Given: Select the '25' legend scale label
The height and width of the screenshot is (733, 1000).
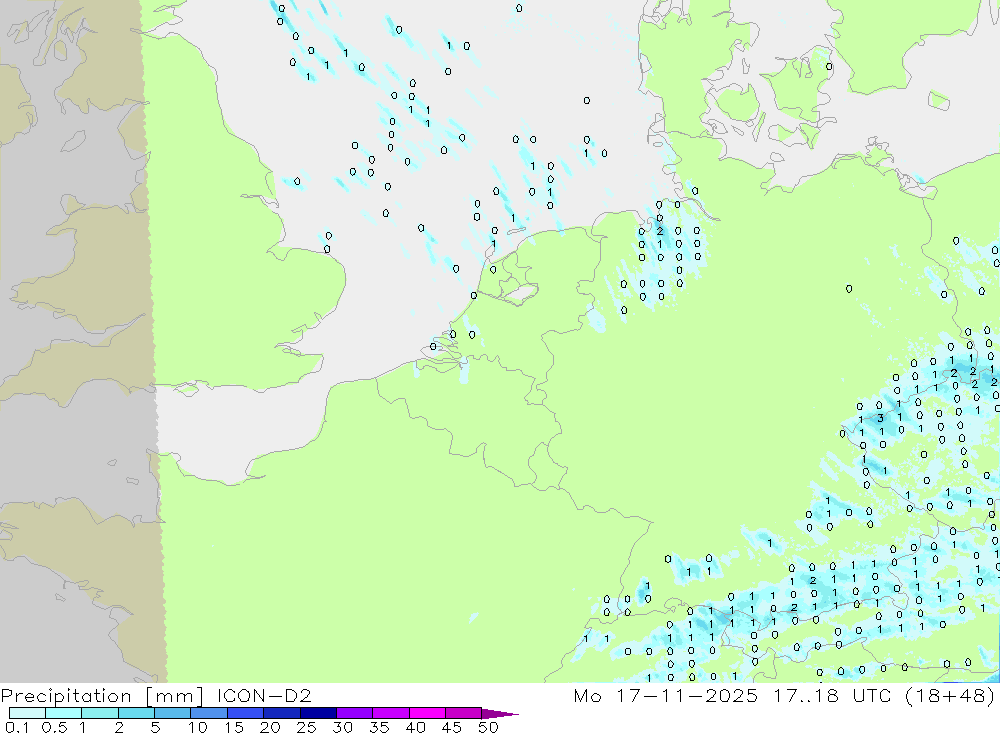Looking at the screenshot, I should point(306,727).
